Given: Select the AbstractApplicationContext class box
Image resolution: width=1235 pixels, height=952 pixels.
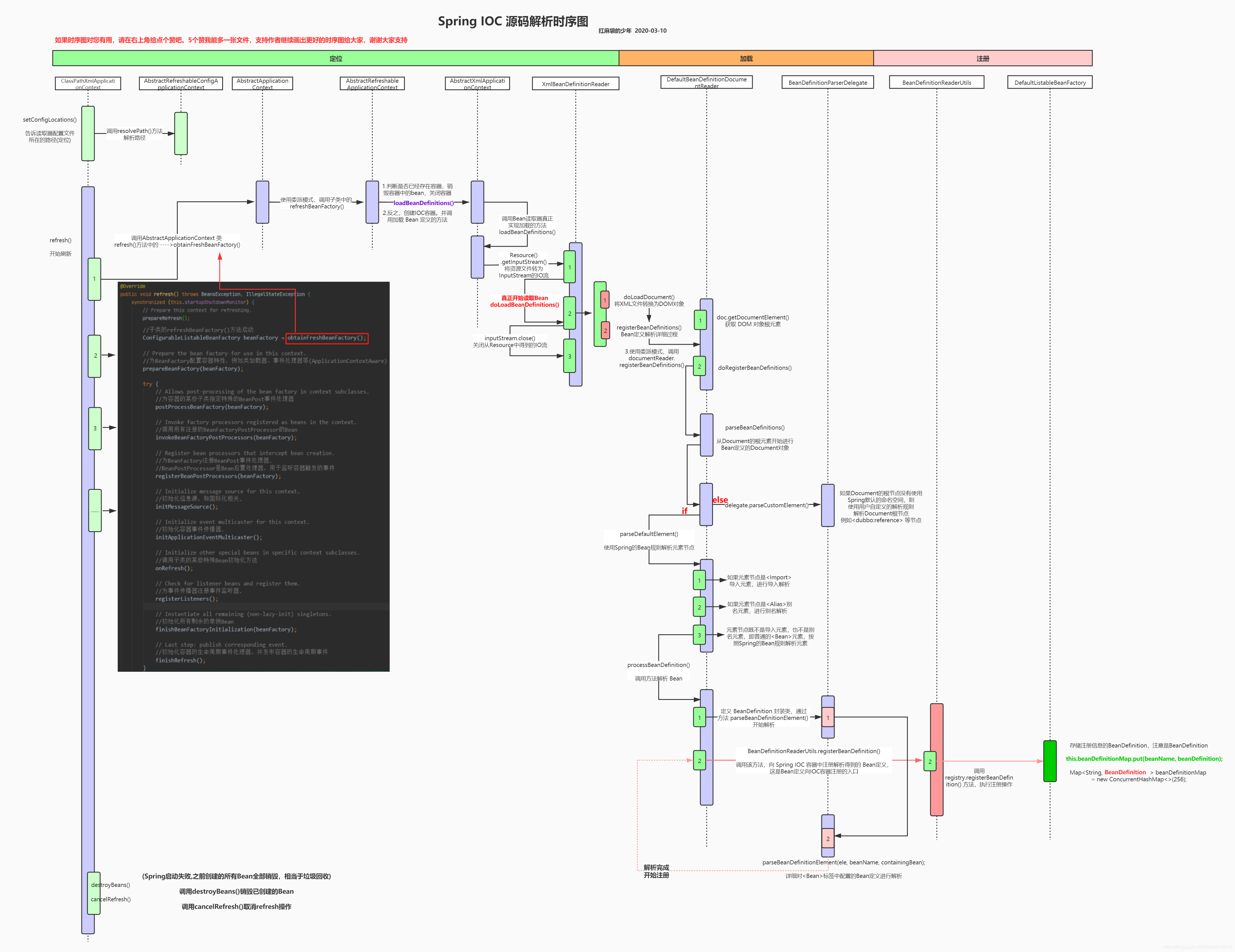Looking at the screenshot, I should click(x=262, y=84).
